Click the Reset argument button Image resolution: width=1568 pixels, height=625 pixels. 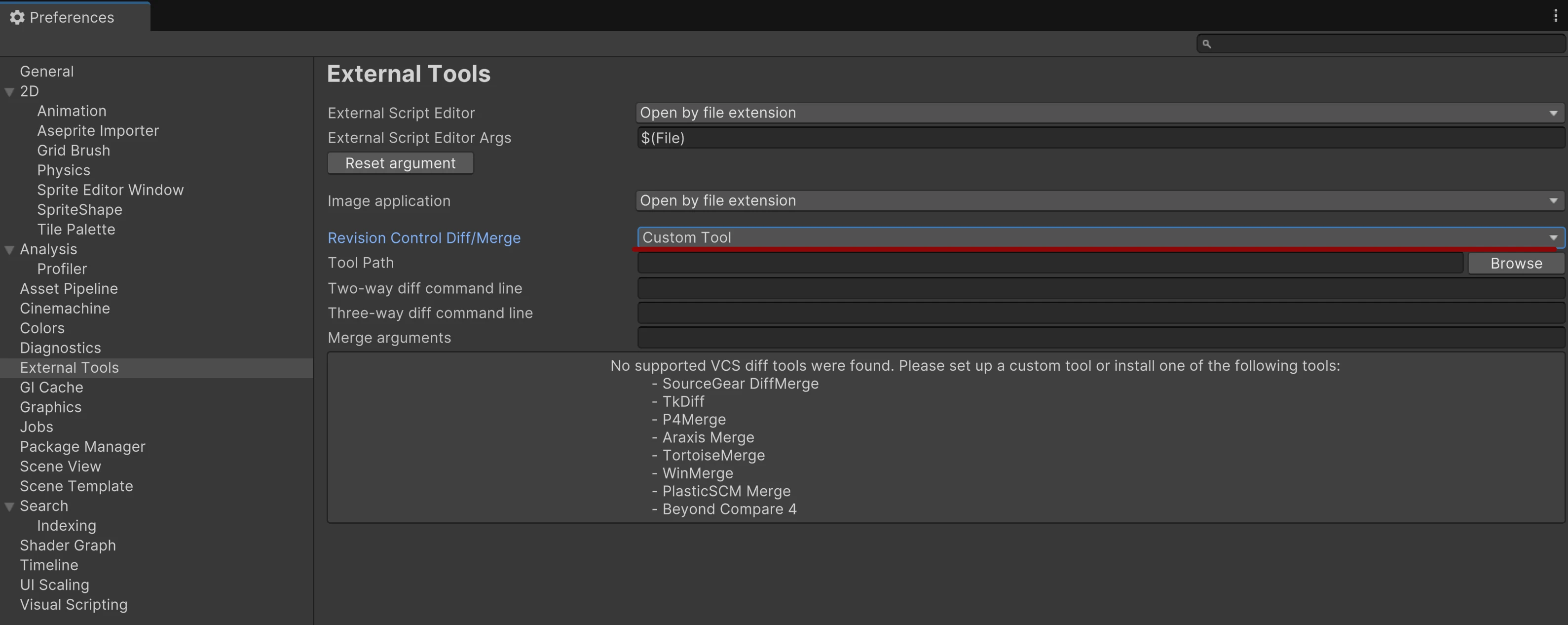click(x=400, y=162)
